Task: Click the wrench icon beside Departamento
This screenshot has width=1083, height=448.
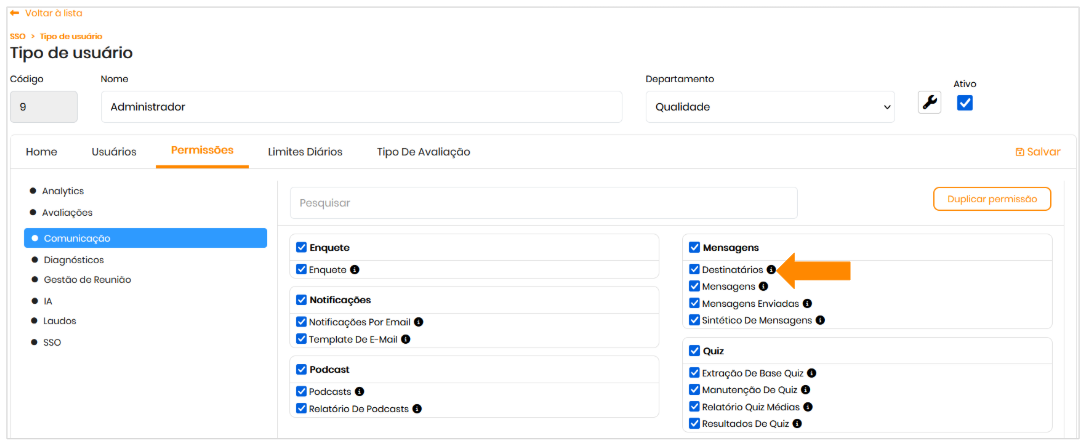Action: coord(930,103)
